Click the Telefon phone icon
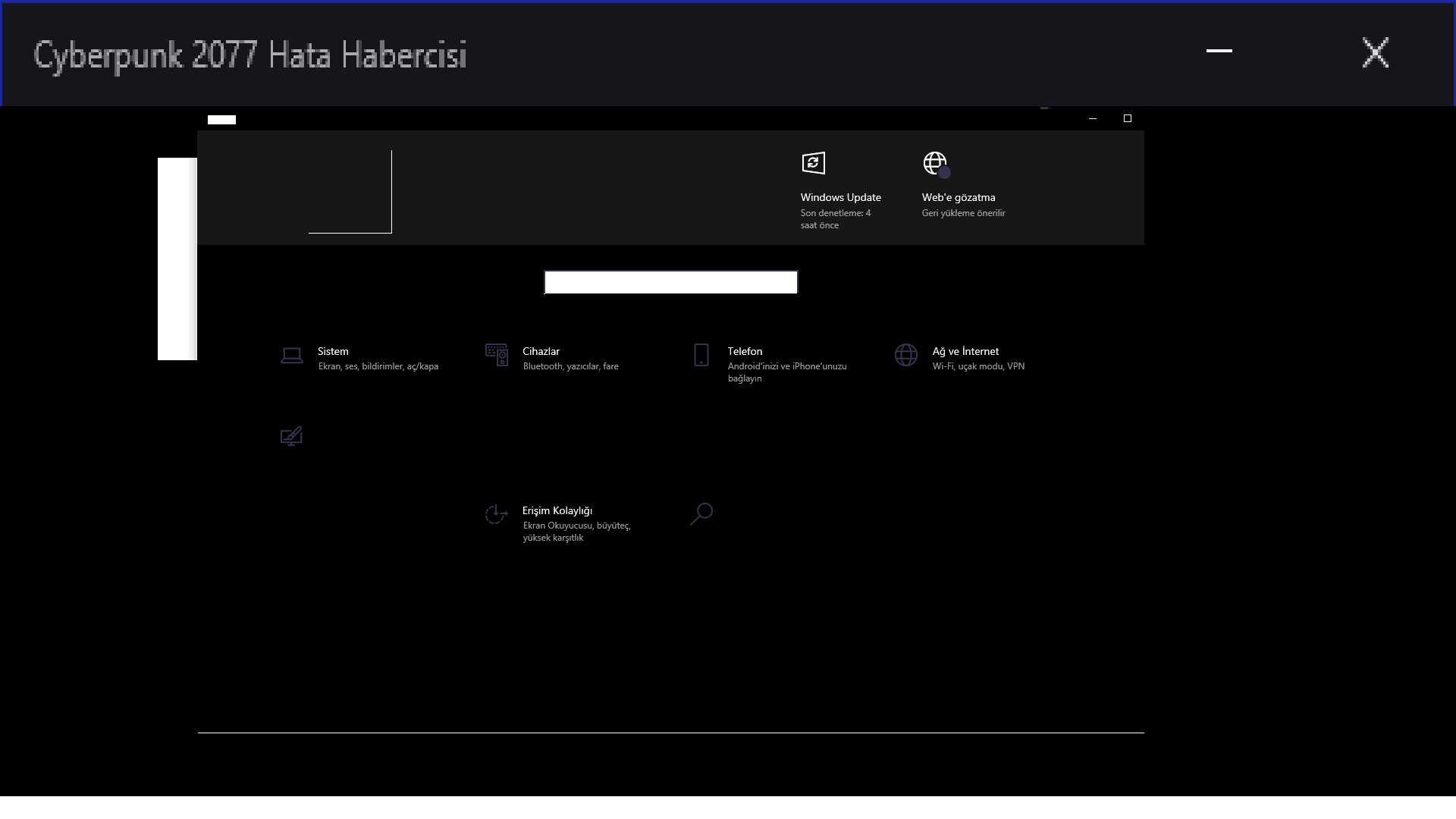The width and height of the screenshot is (1456, 819). [701, 355]
